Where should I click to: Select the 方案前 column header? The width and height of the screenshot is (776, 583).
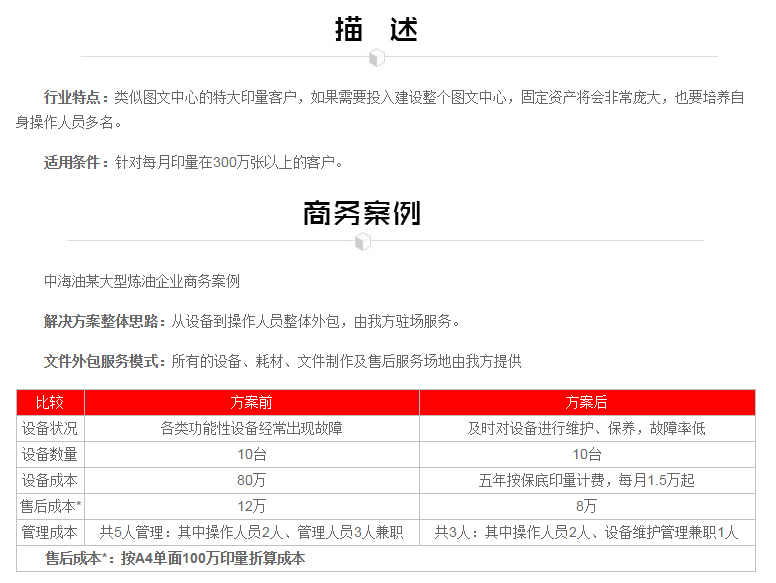(251, 402)
